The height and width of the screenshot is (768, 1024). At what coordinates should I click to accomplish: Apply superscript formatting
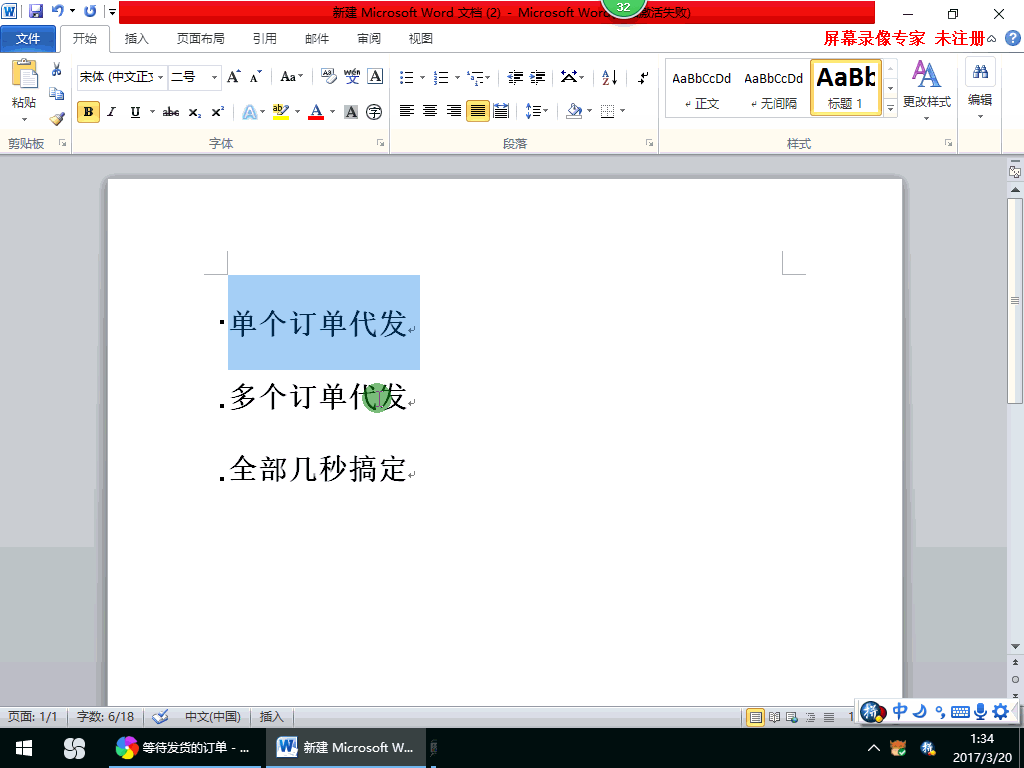point(217,112)
